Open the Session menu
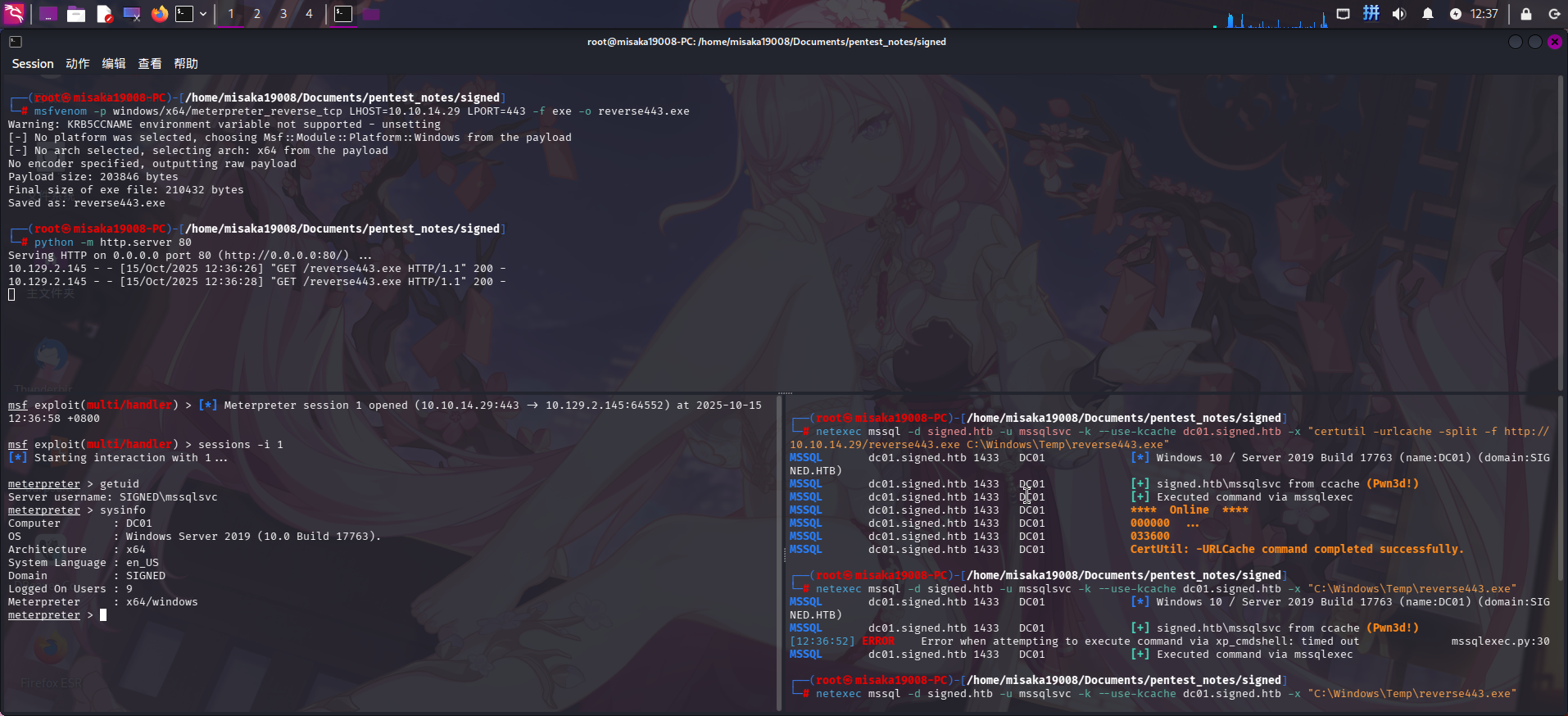Screen dimensions: 1568x716 click(33, 64)
